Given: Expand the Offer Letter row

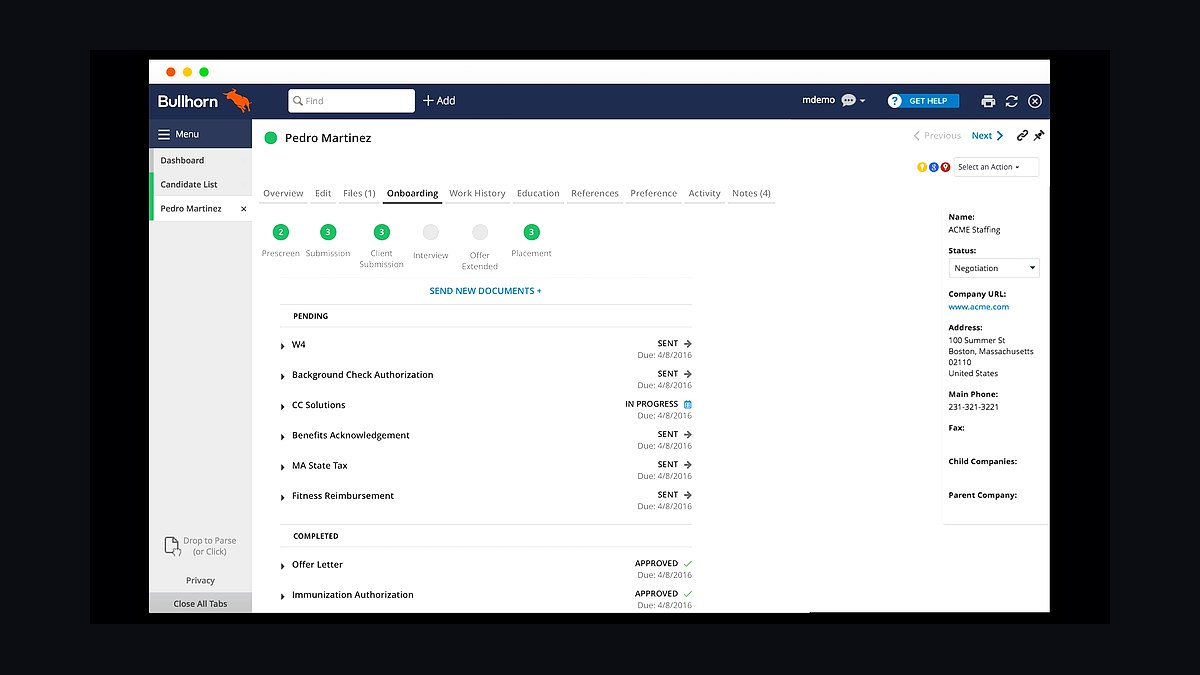Looking at the screenshot, I should (283, 566).
